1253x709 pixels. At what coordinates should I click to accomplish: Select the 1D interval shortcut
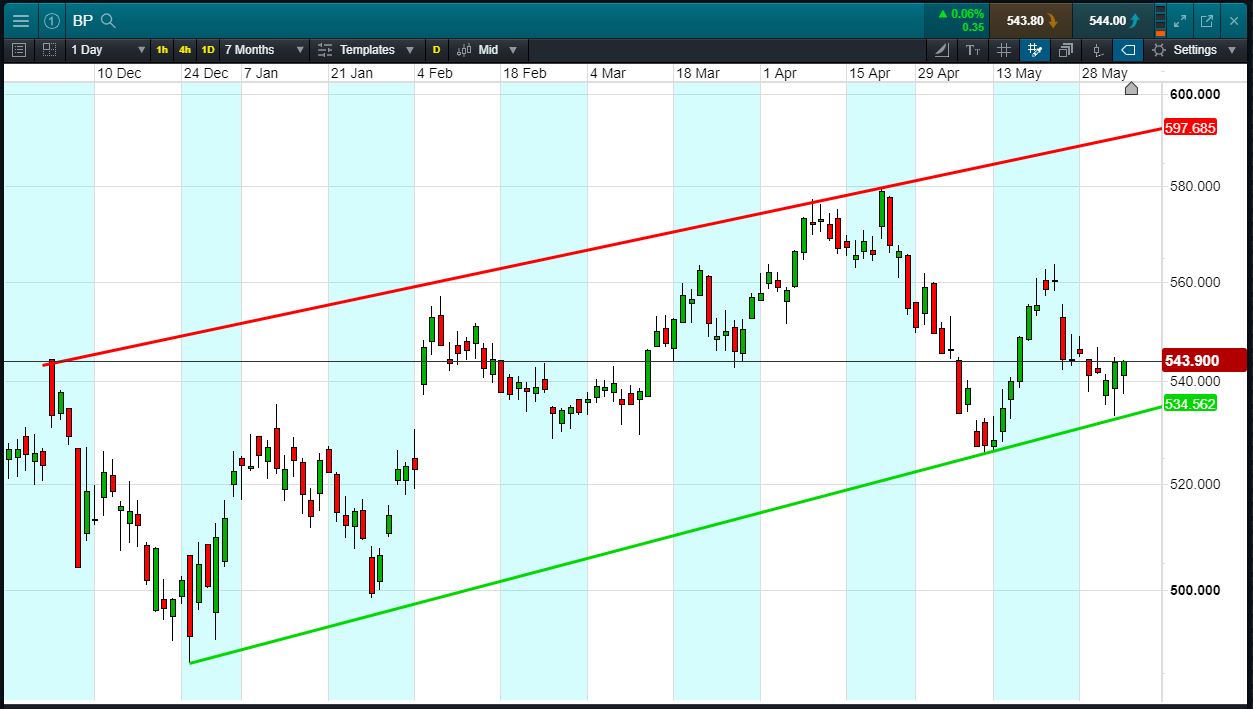[x=208, y=49]
